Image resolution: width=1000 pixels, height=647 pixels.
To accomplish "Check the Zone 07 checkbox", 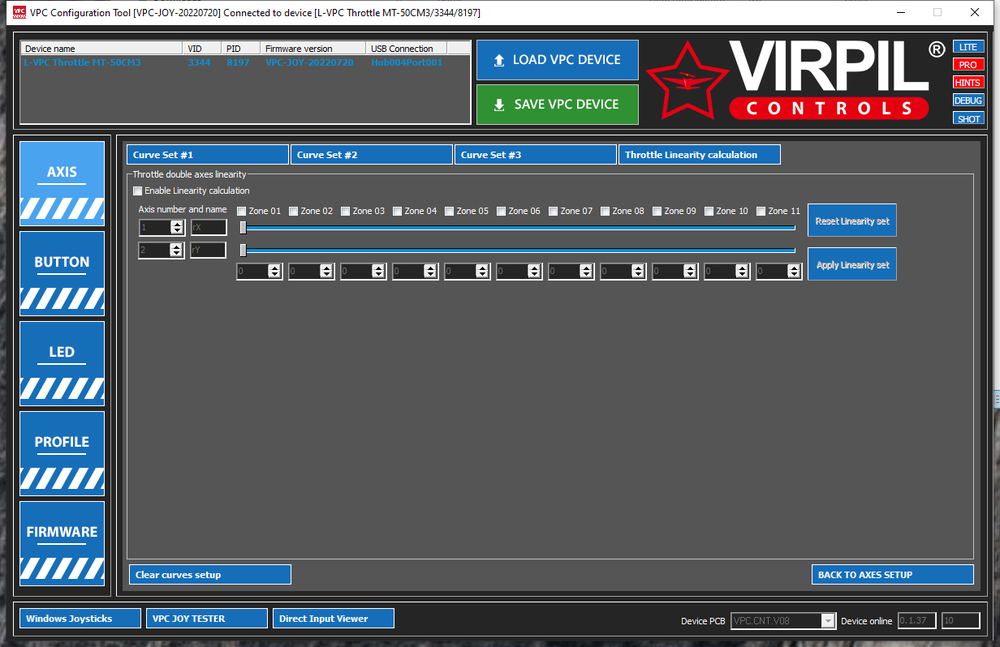I will click(553, 211).
